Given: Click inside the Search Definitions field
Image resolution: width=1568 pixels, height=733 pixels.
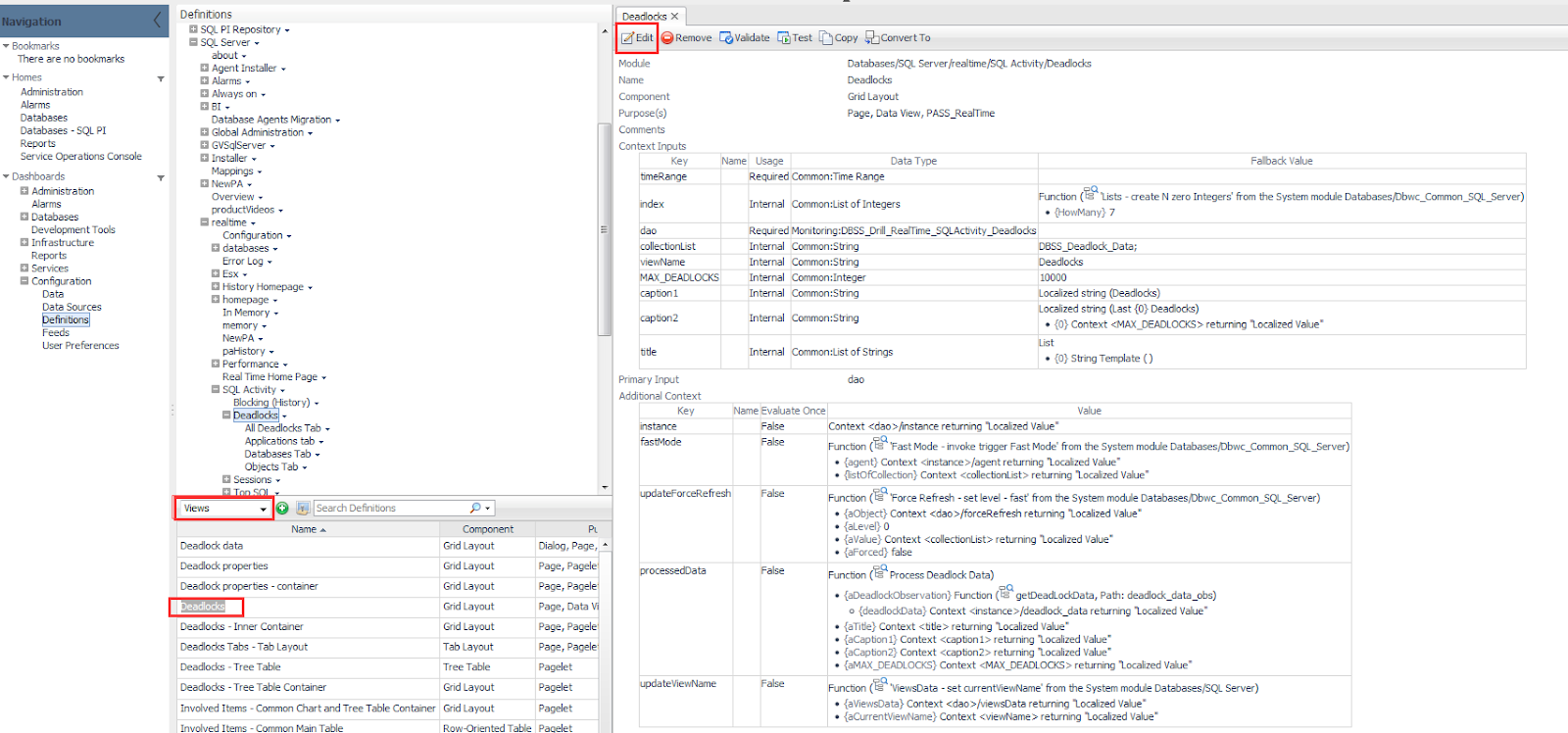Looking at the screenshot, I should point(390,508).
